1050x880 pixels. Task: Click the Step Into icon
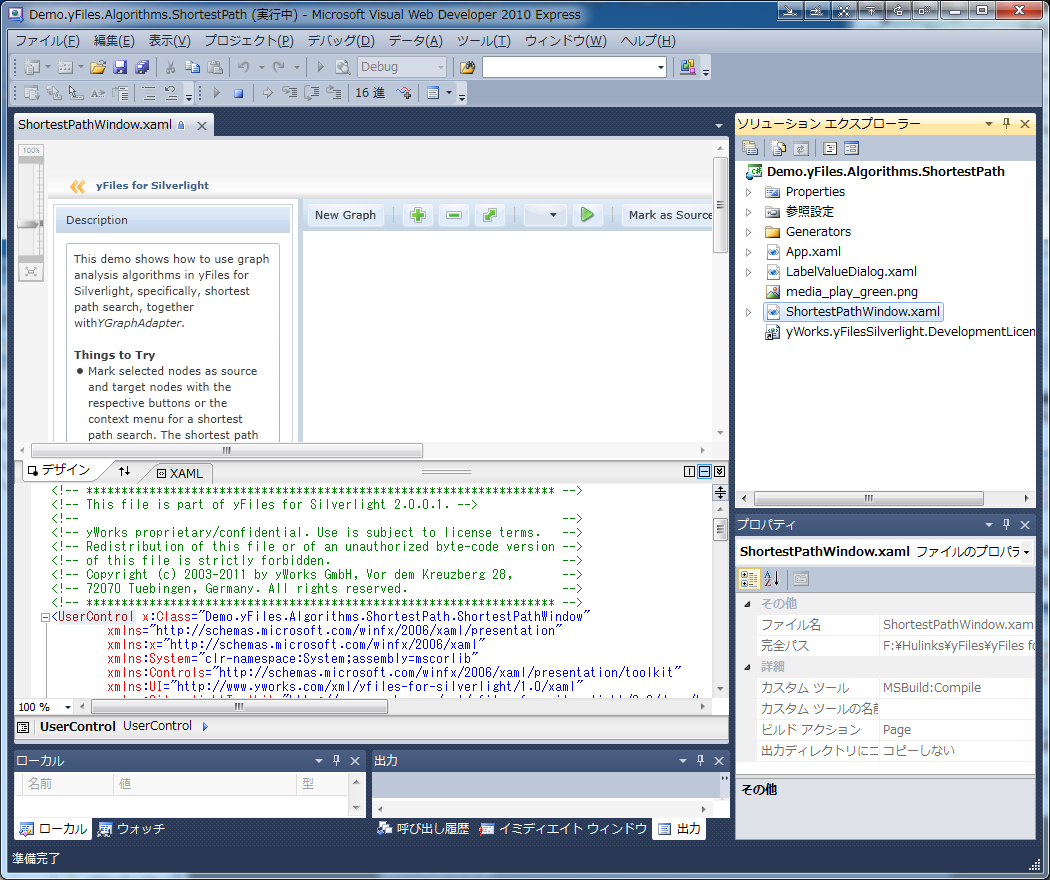289,93
